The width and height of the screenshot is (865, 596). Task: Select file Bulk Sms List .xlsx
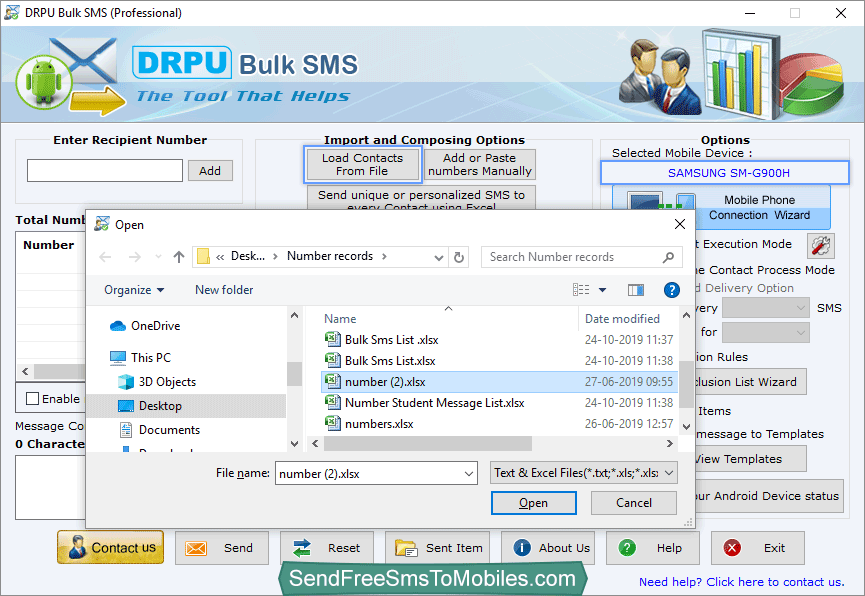point(499,340)
